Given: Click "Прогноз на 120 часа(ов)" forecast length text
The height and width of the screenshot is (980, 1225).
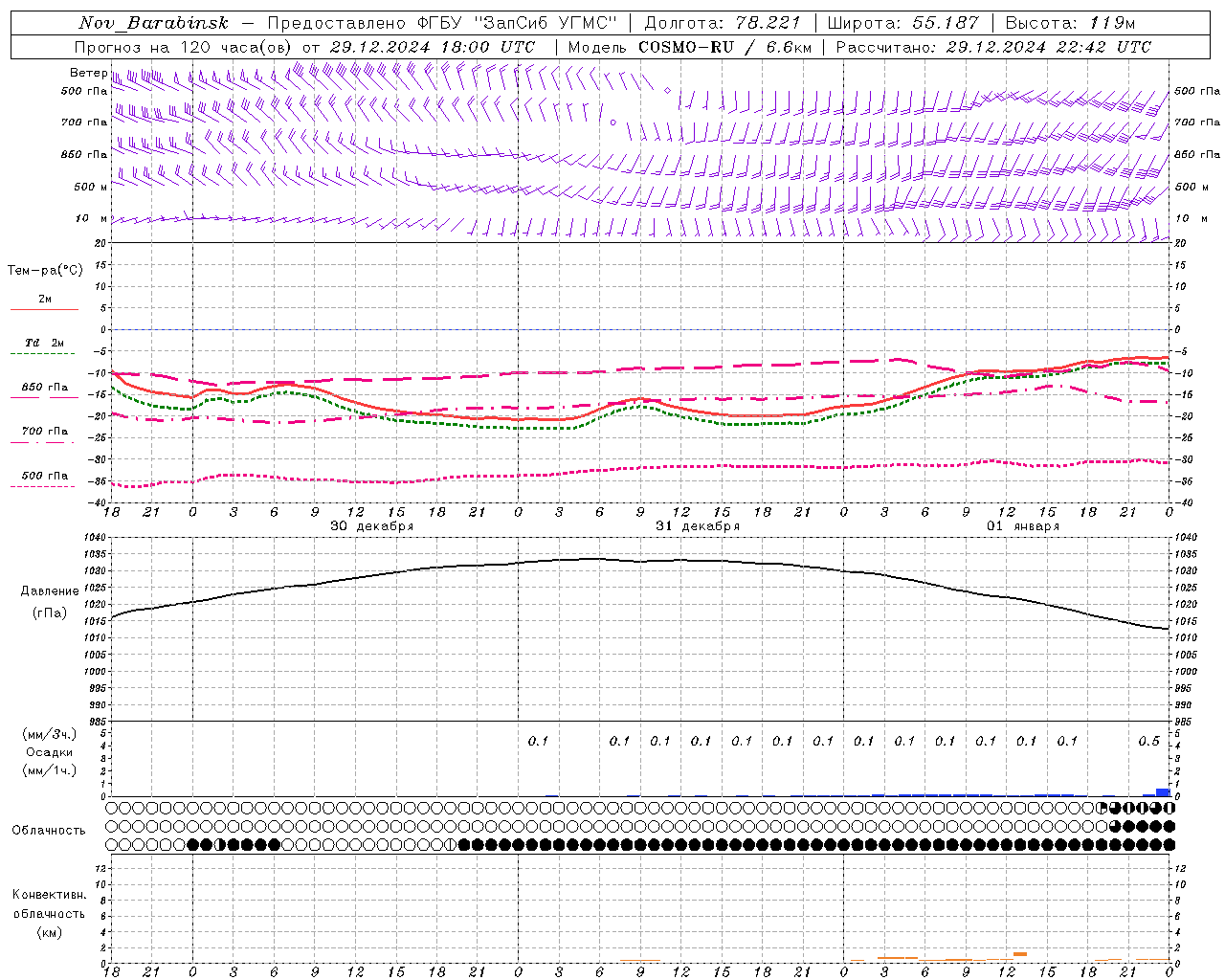Looking at the screenshot, I should point(184,47).
